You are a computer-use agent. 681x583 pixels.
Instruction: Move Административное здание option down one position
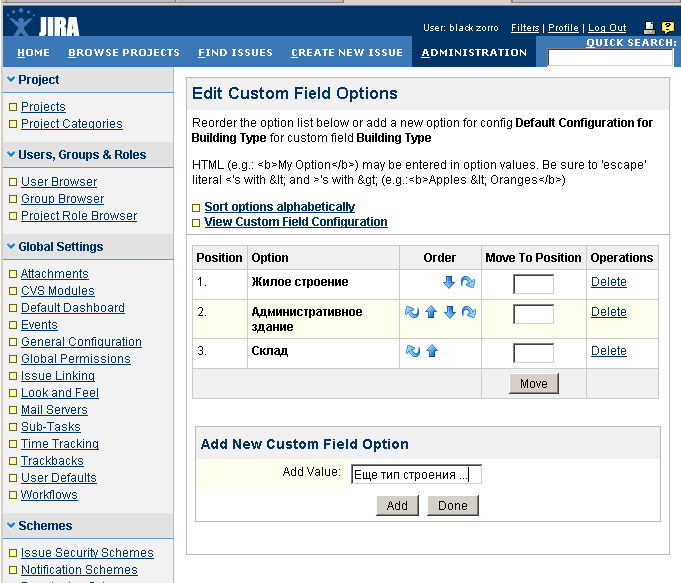coord(450,312)
